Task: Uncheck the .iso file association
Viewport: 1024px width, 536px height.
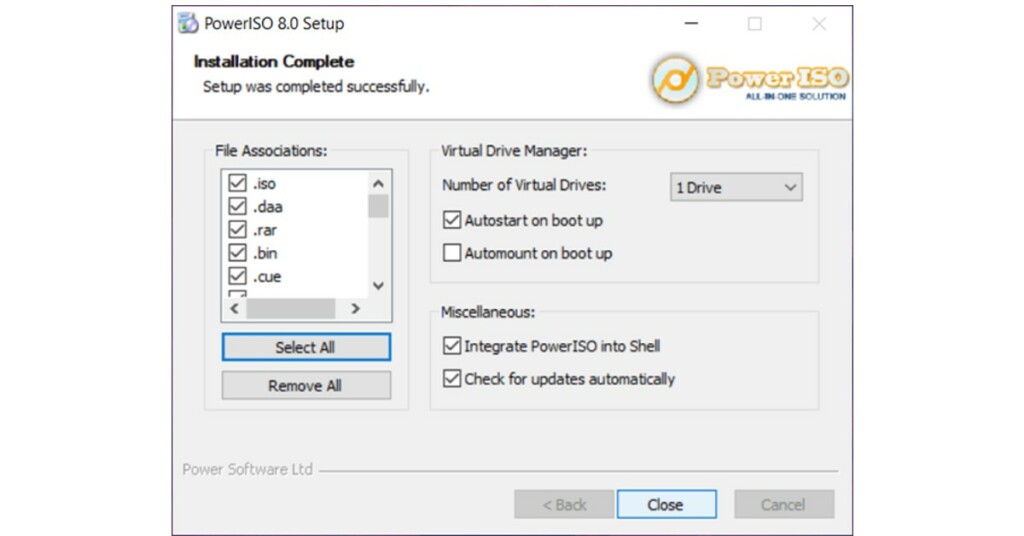Action: pos(238,184)
